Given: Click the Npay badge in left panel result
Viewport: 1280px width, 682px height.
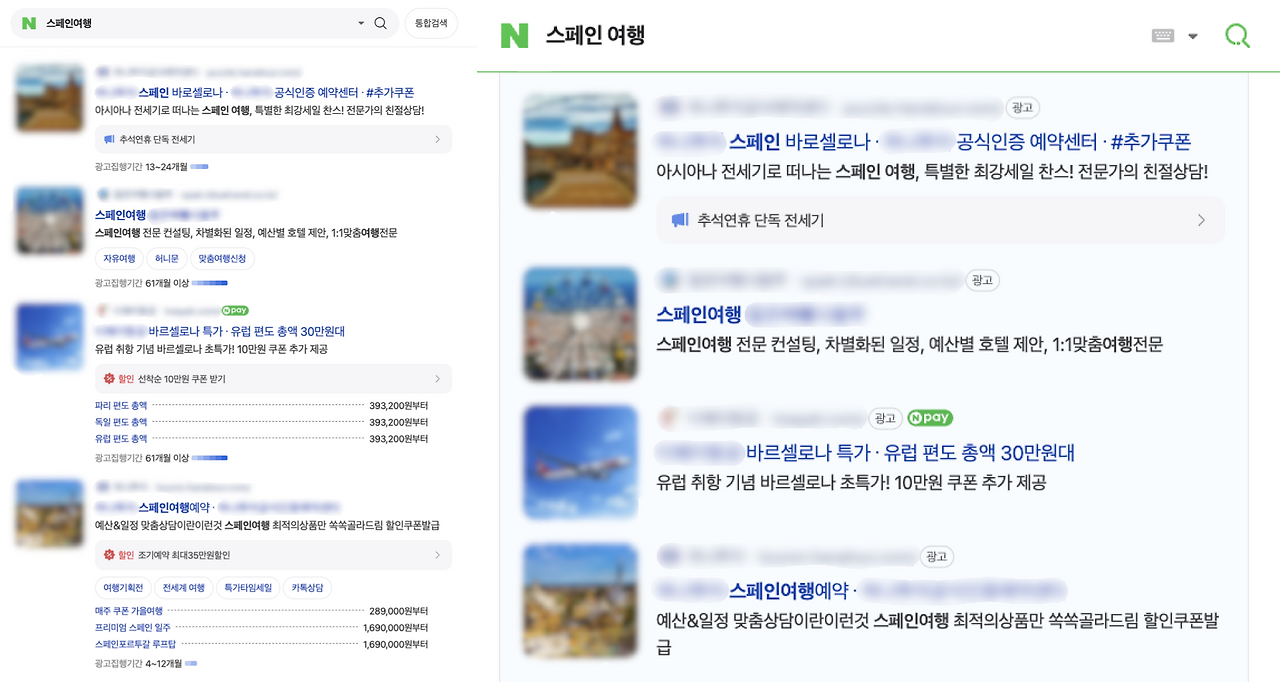Looking at the screenshot, I should click(x=235, y=311).
